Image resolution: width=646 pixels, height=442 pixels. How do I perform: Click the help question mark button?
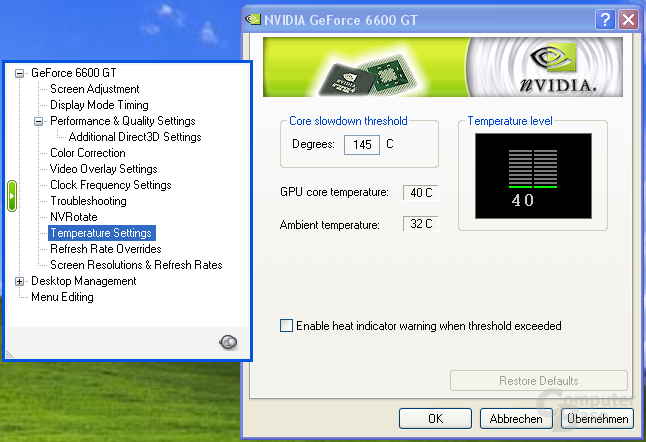pos(605,20)
